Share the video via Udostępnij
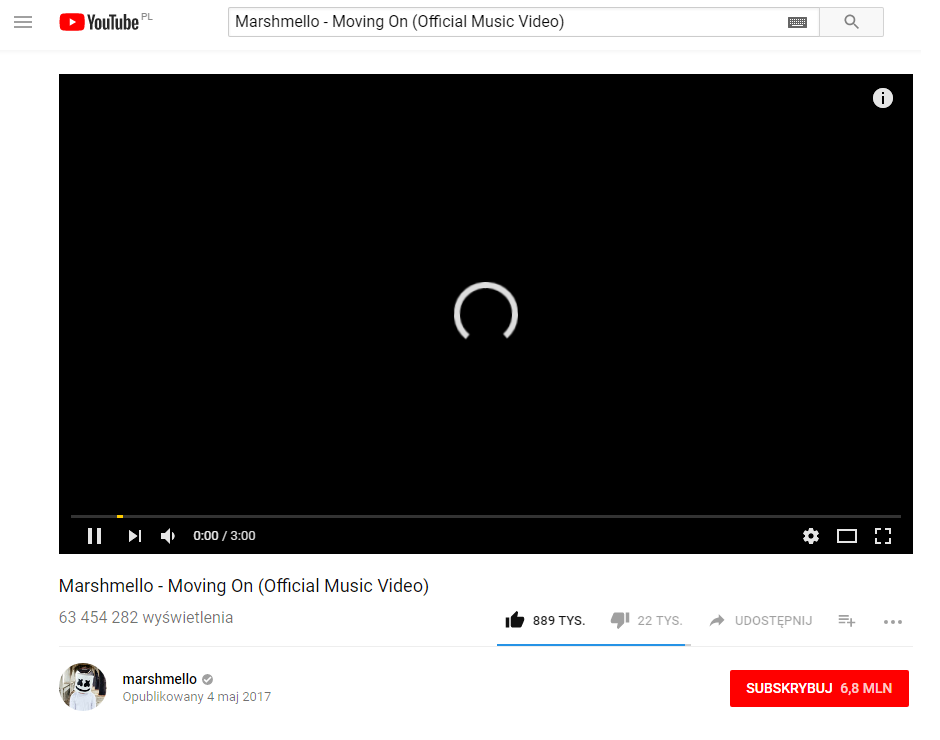The image size is (940, 740). 761,621
